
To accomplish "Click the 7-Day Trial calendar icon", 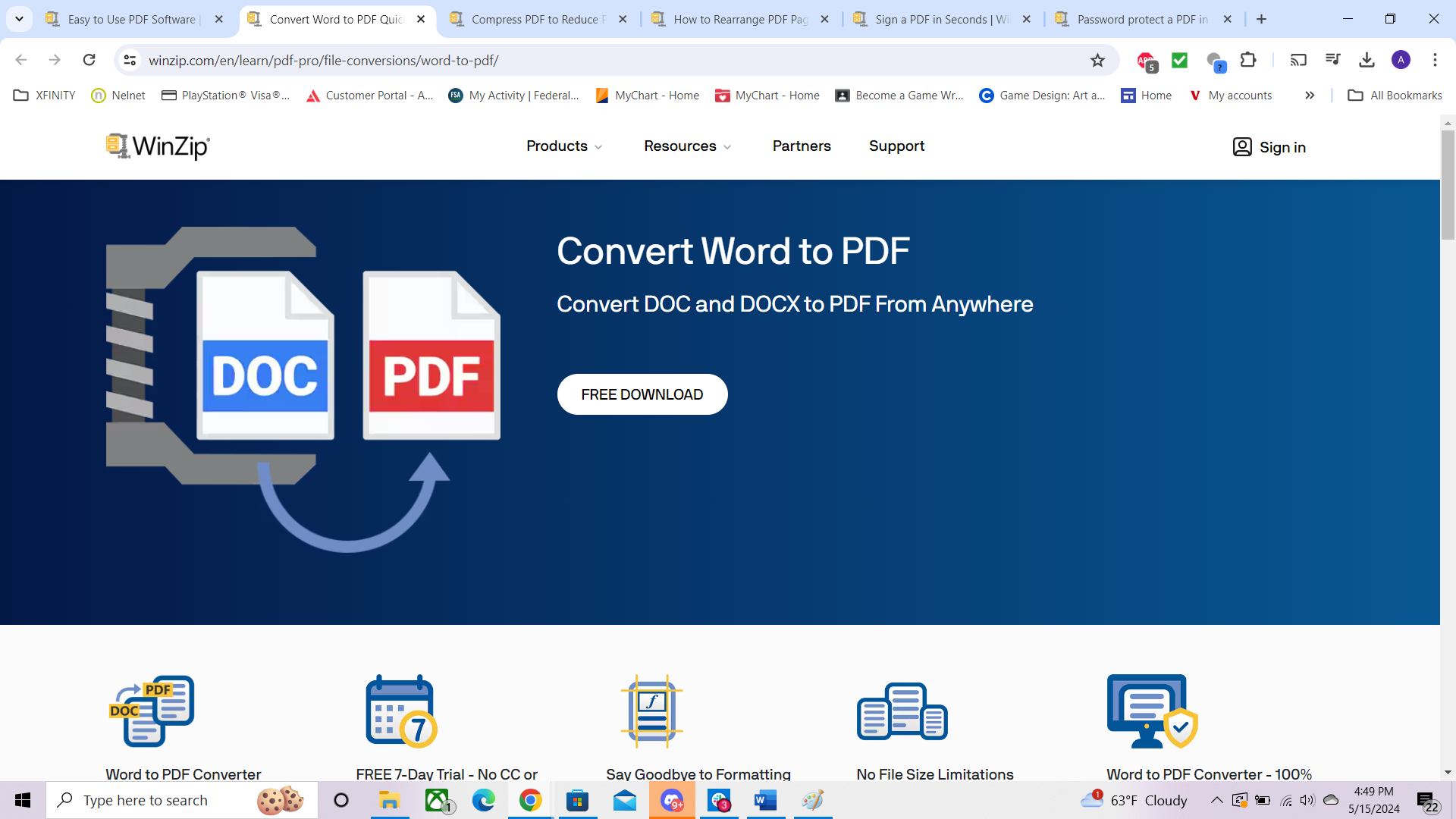I will pyautogui.click(x=401, y=711).
